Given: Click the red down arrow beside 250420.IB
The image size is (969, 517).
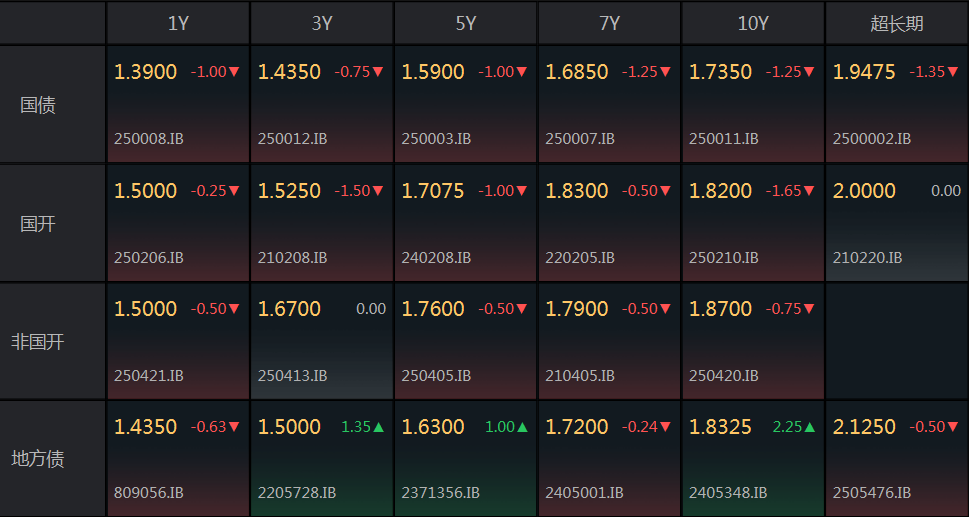Looking at the screenshot, I should 810,309.
